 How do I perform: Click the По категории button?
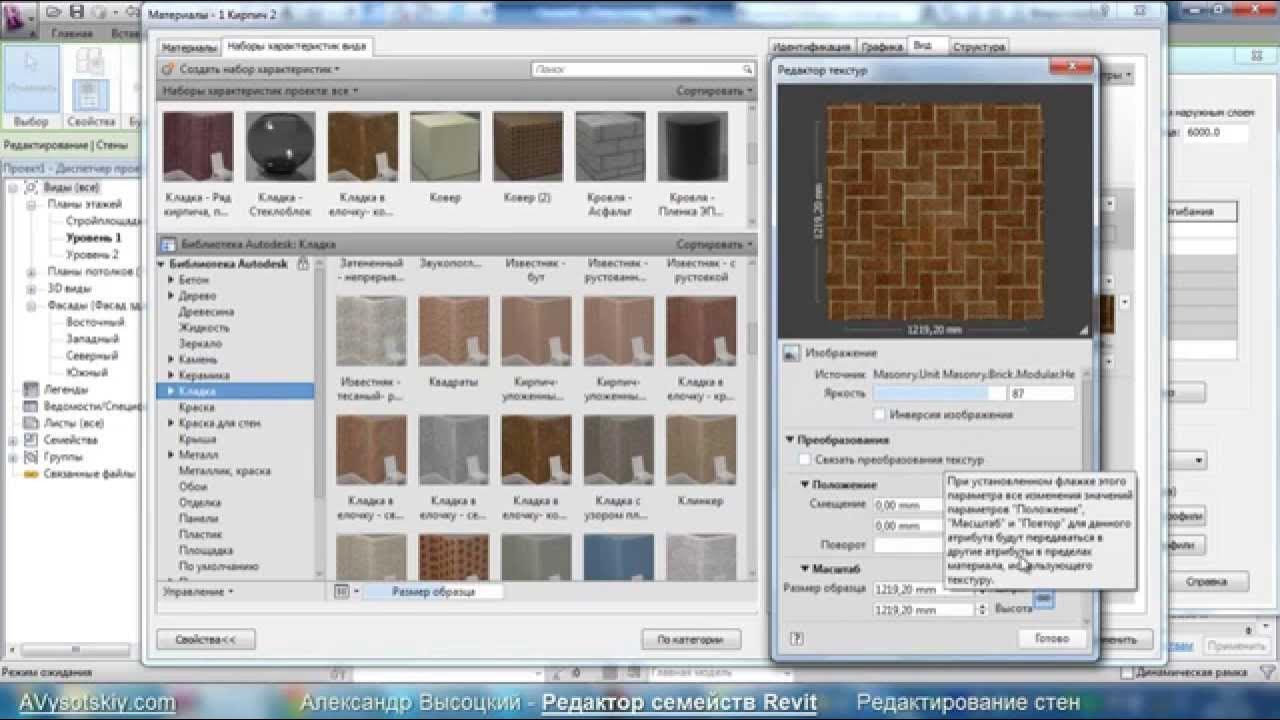[x=691, y=639]
